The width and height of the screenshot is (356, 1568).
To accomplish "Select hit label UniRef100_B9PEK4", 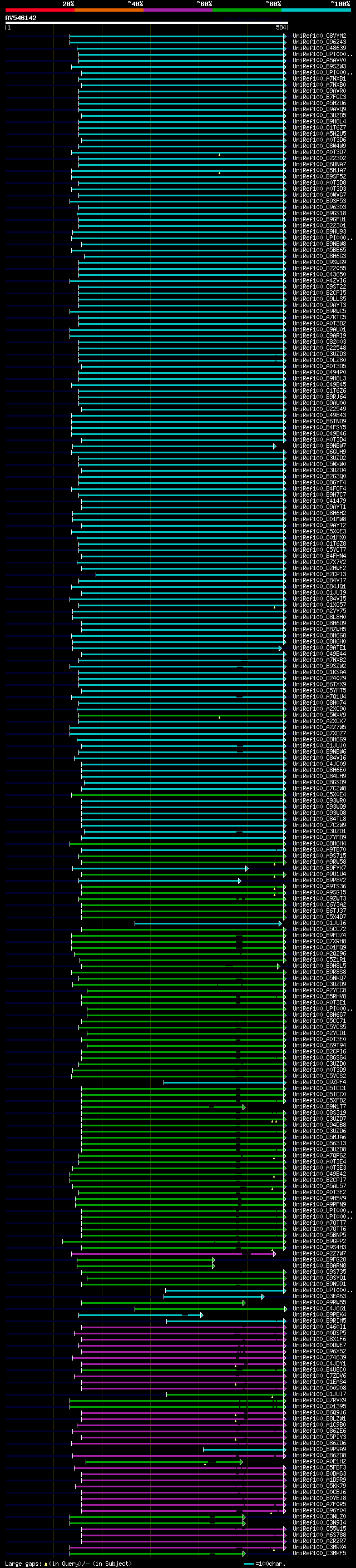I will pos(319,1314).
